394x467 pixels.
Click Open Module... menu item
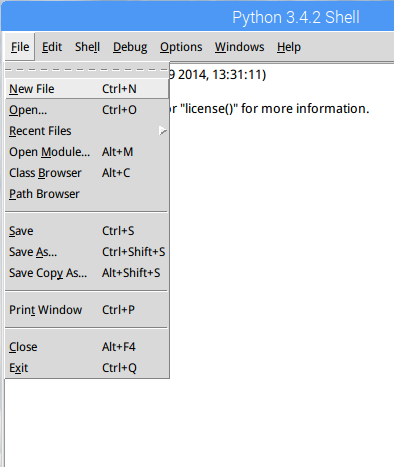pyautogui.click(x=87, y=152)
